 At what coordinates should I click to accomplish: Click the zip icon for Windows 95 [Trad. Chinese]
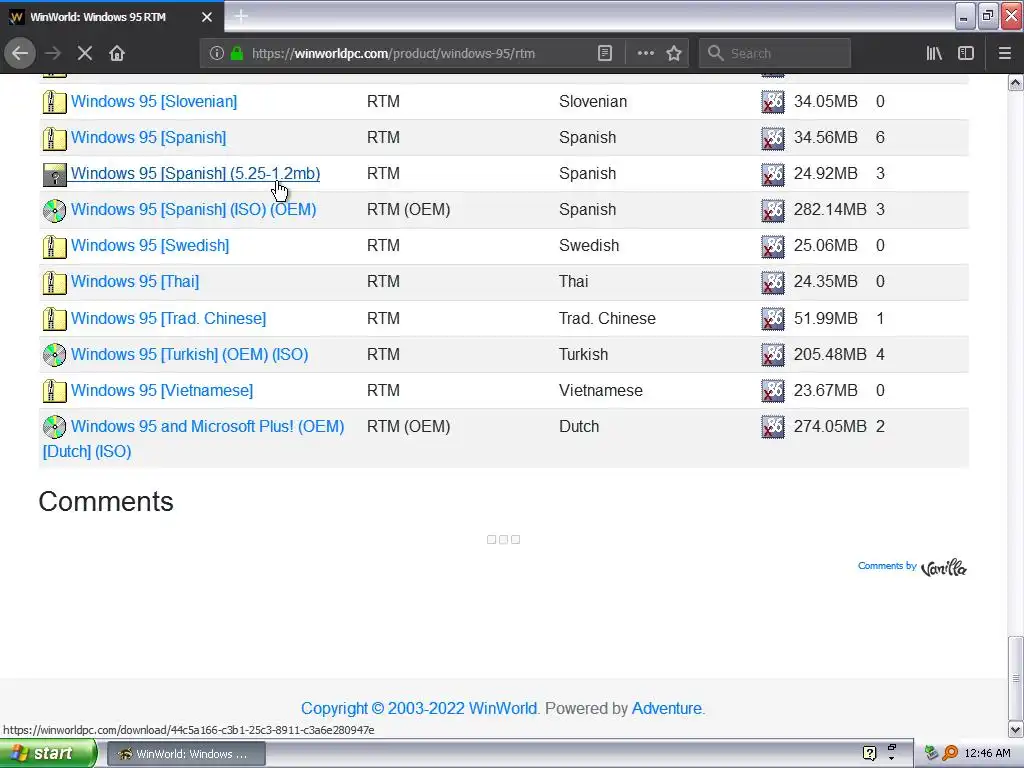(54, 319)
